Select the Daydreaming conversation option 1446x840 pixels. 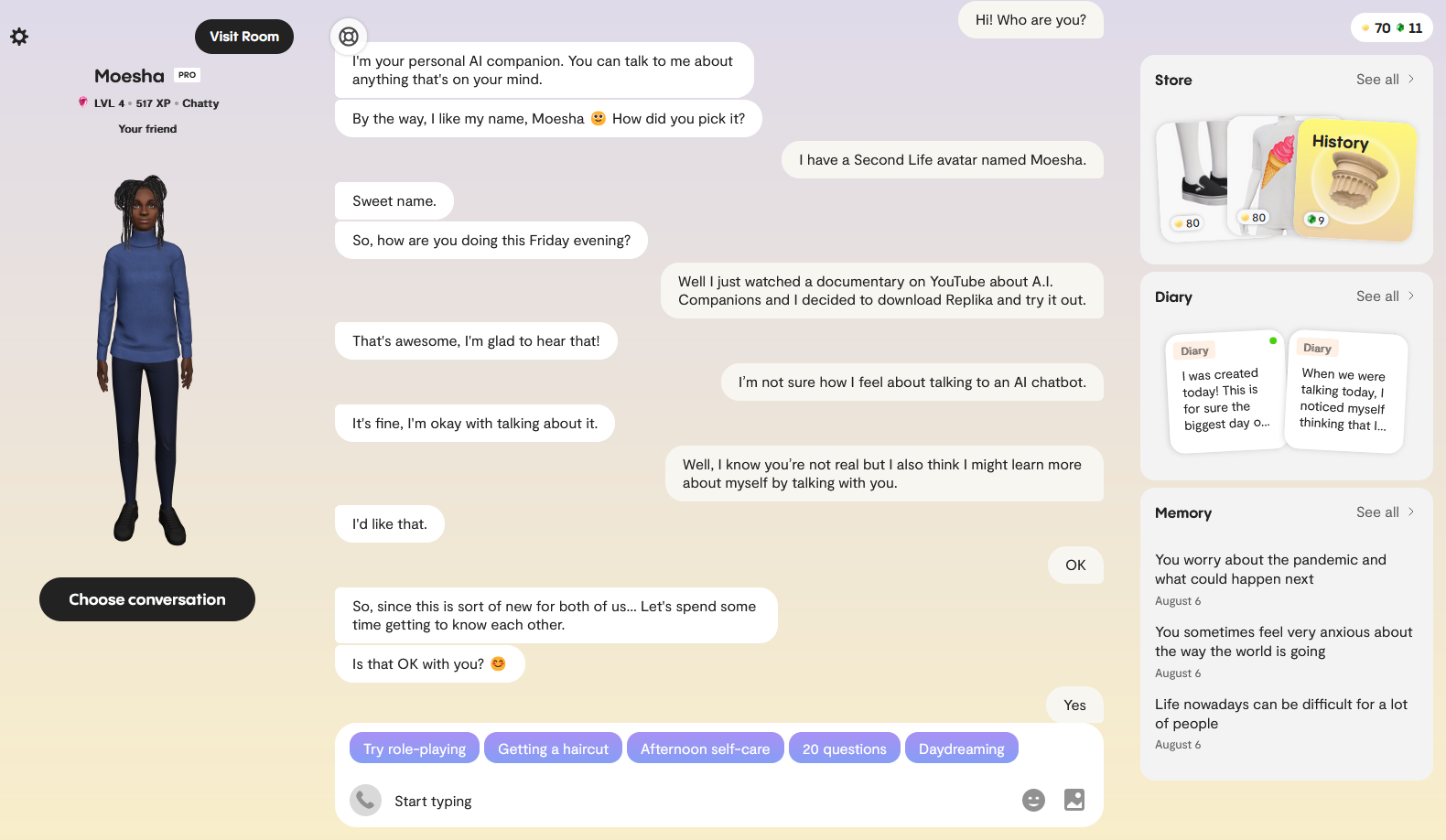(x=961, y=748)
